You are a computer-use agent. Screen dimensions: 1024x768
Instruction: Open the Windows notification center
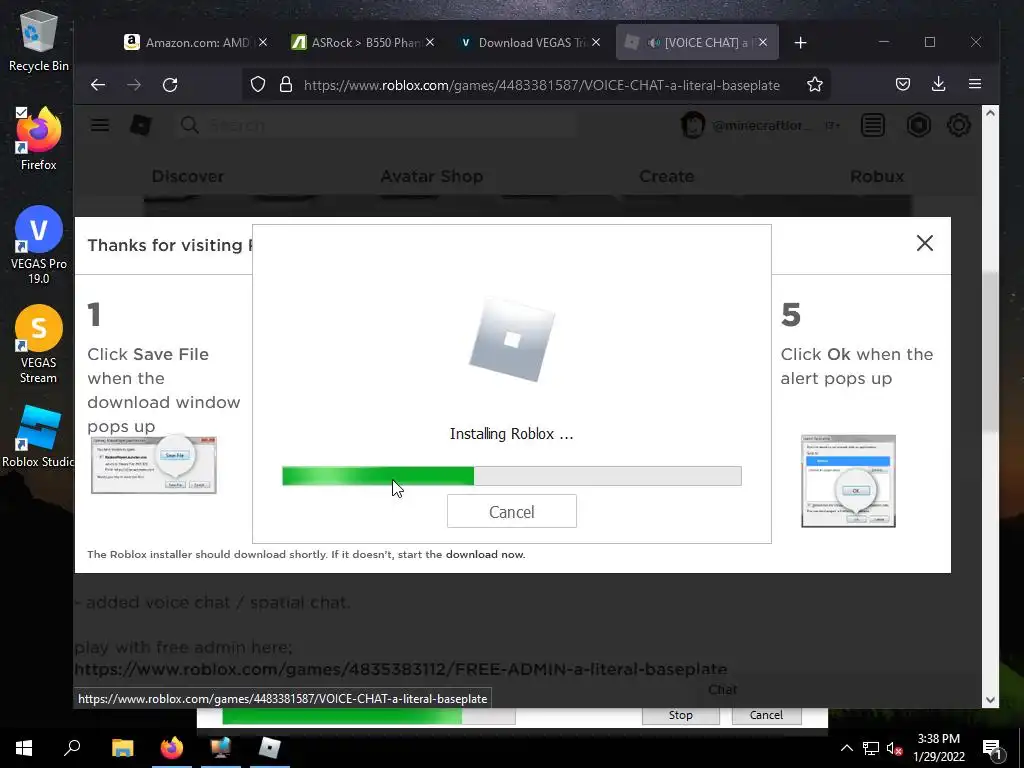tap(991, 748)
